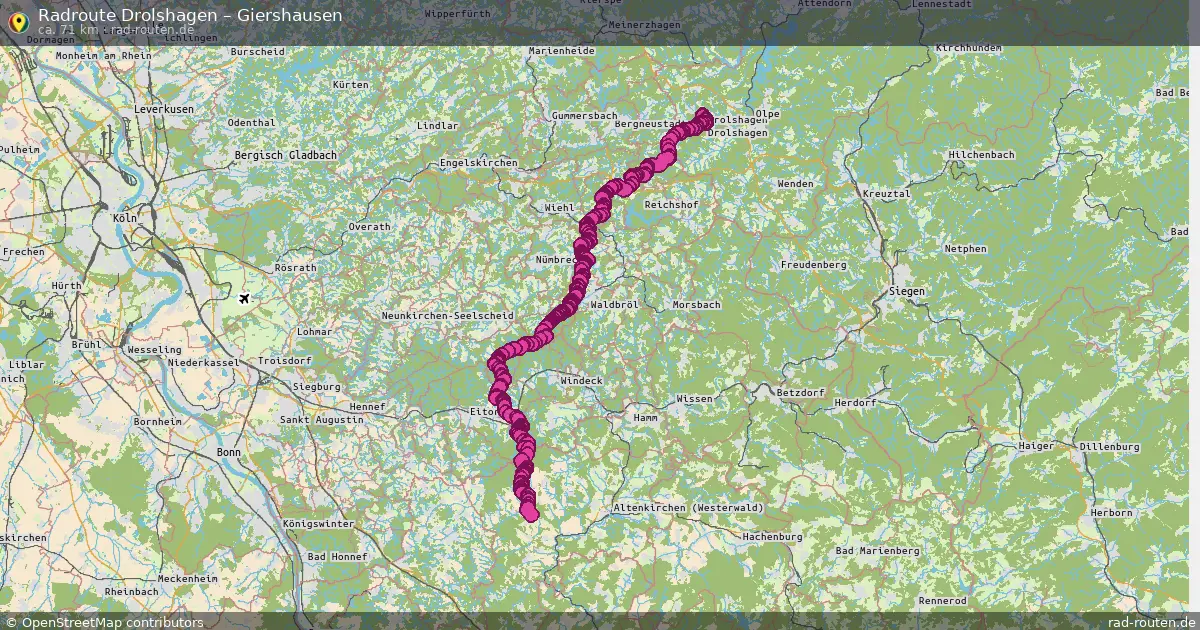Click the Herborn label
This screenshot has width=1200, height=630.
point(1112,512)
